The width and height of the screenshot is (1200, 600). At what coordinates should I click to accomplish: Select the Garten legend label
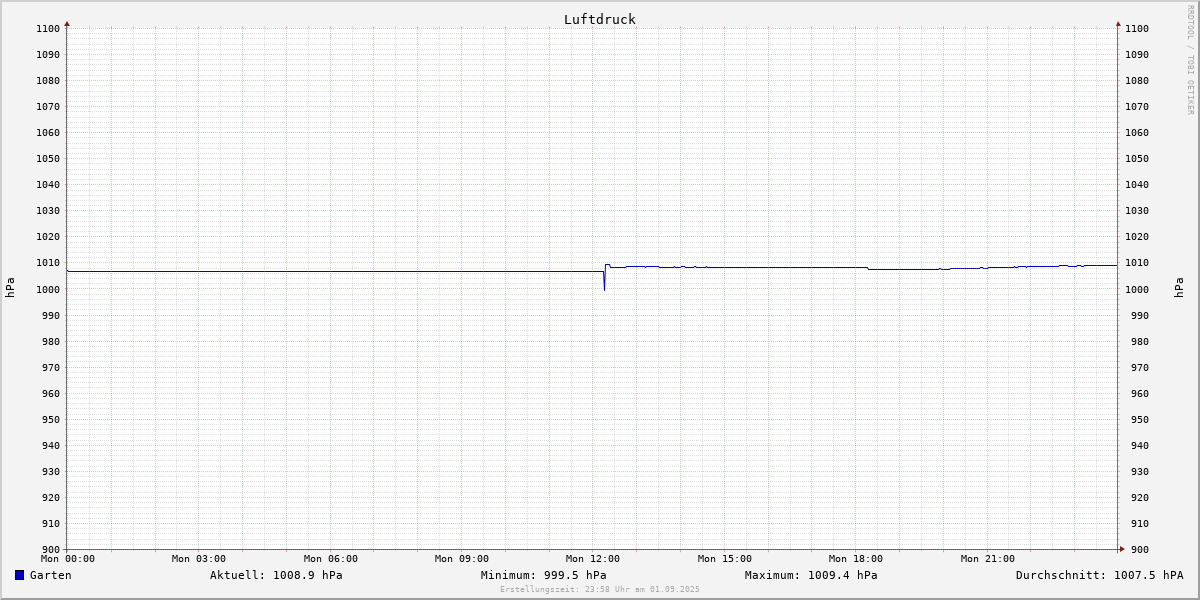(x=51, y=575)
